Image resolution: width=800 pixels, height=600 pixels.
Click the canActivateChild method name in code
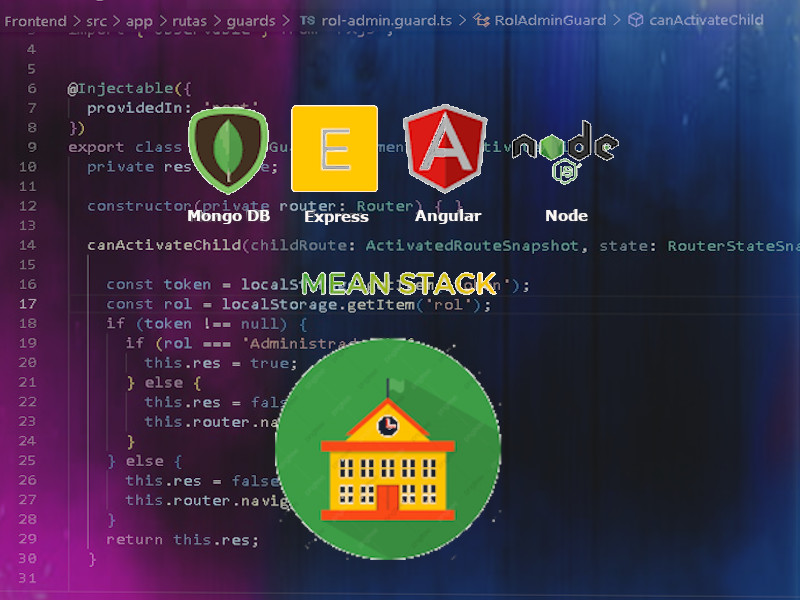point(164,245)
